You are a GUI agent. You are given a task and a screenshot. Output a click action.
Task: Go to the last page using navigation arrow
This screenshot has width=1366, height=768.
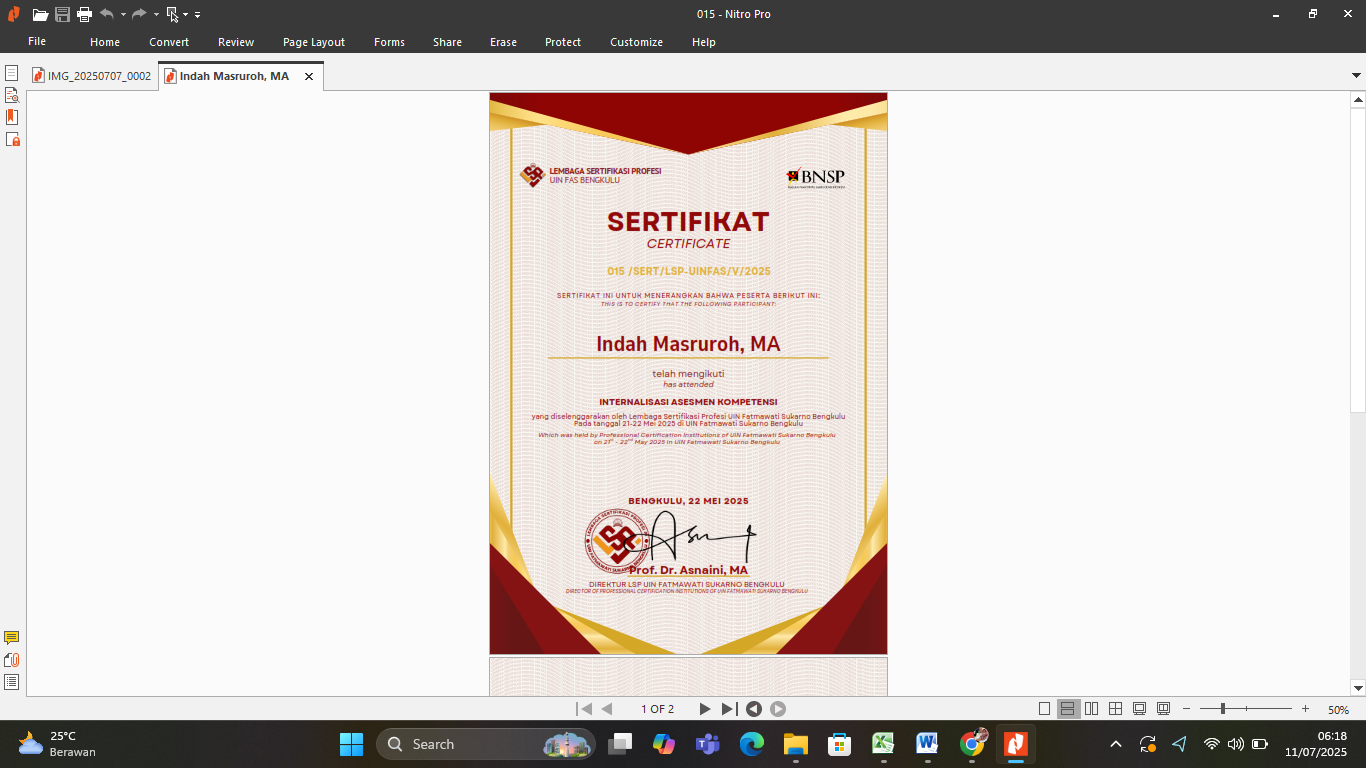pyautogui.click(x=729, y=709)
